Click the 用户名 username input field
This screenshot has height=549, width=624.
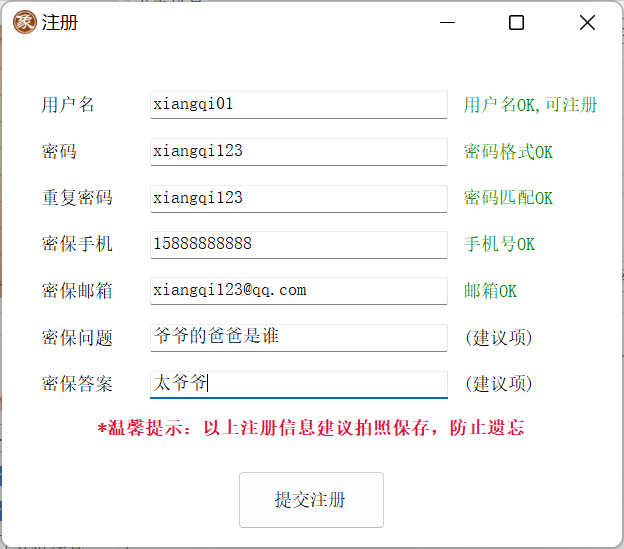coord(298,104)
